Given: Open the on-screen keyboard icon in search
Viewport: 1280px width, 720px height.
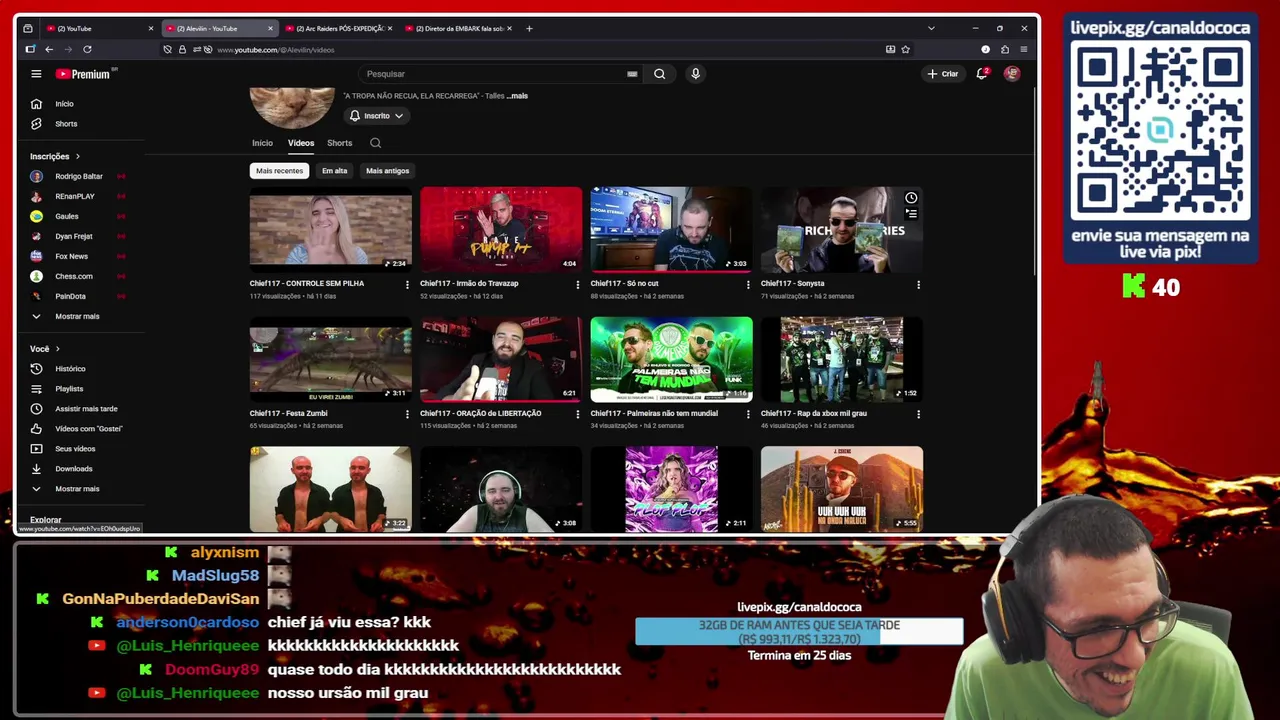Looking at the screenshot, I should (x=632, y=74).
